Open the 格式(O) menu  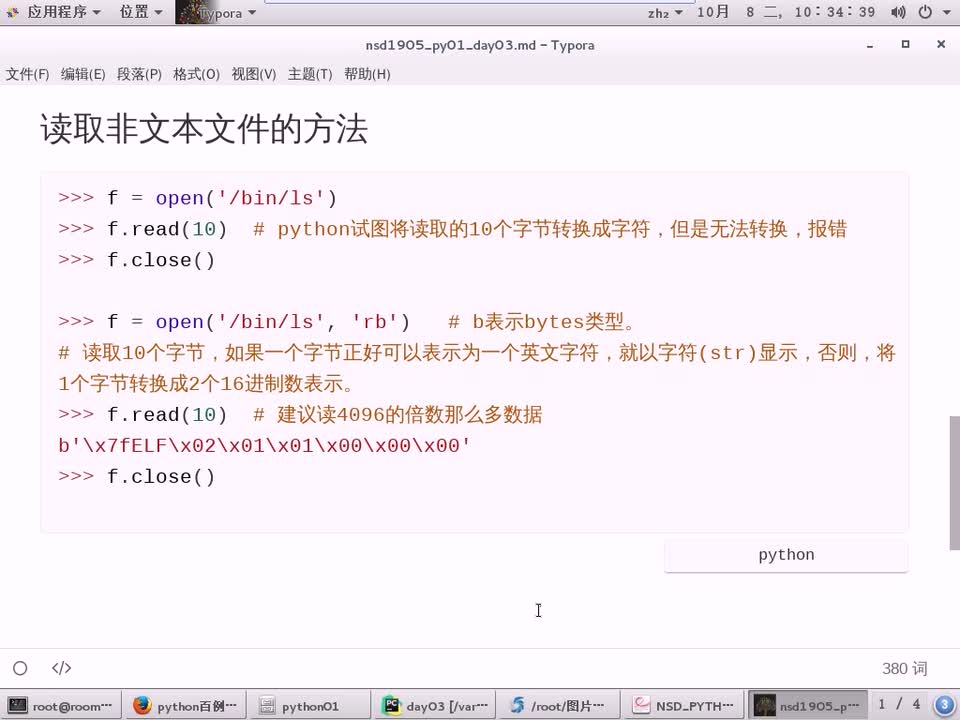[x=196, y=74]
